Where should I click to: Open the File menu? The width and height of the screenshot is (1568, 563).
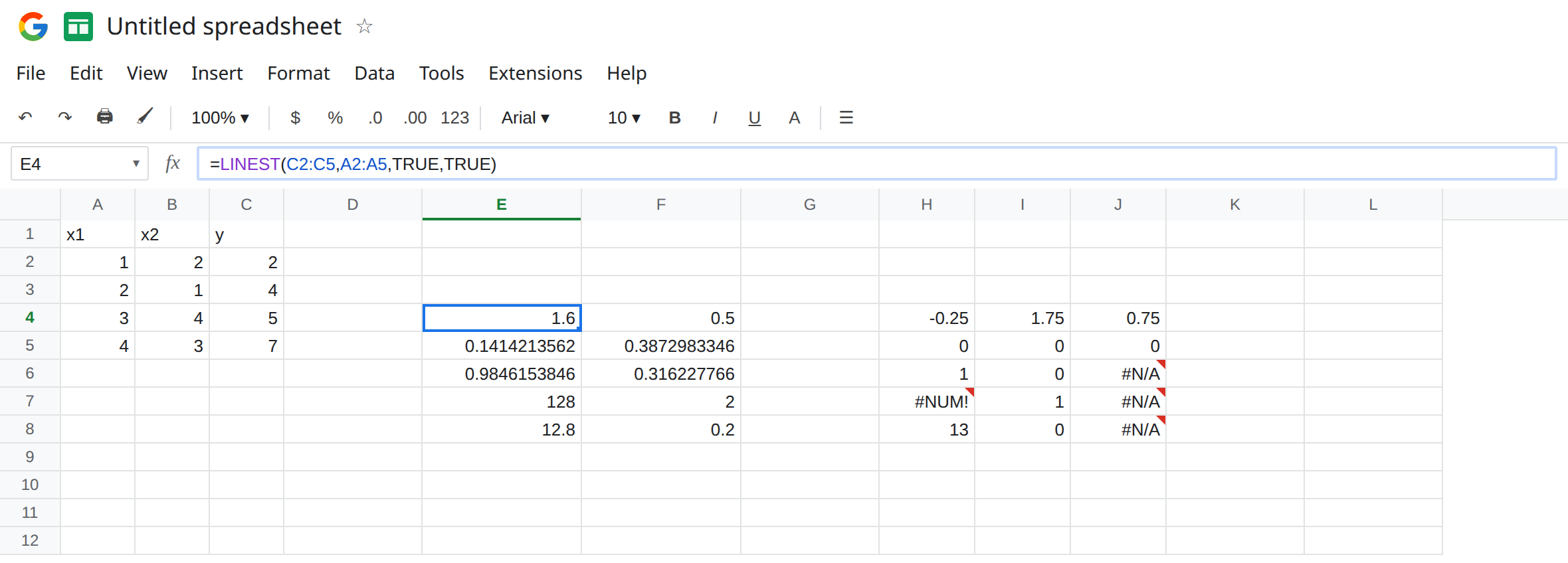[31, 73]
